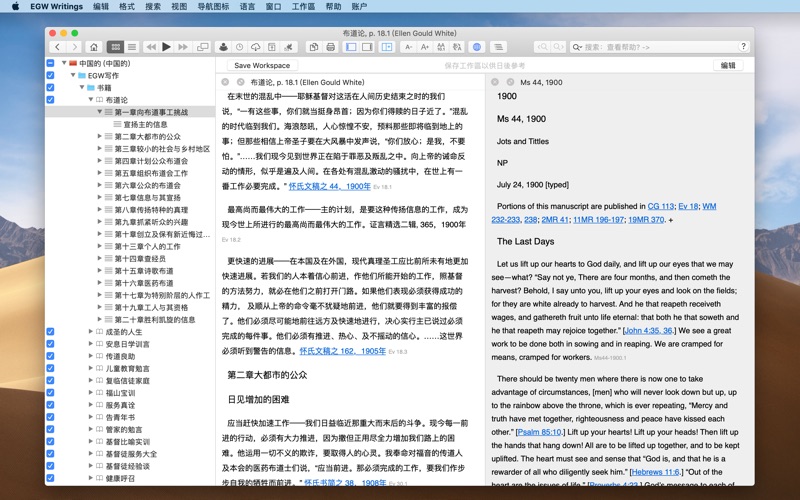This screenshot has height=500, width=800.
Task: Open the history clock icon
Action: coord(239,47)
